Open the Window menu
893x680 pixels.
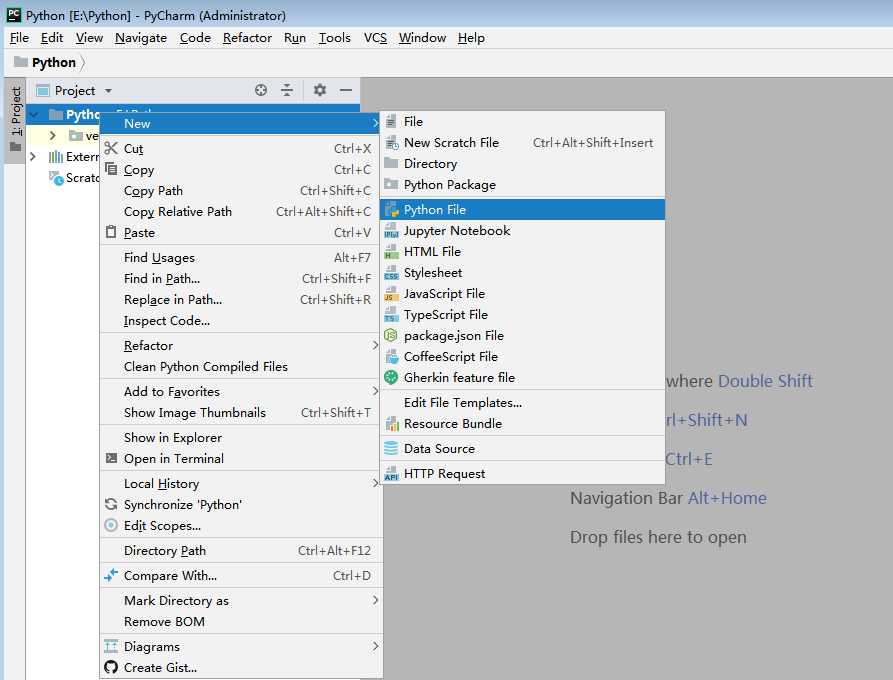[422, 38]
